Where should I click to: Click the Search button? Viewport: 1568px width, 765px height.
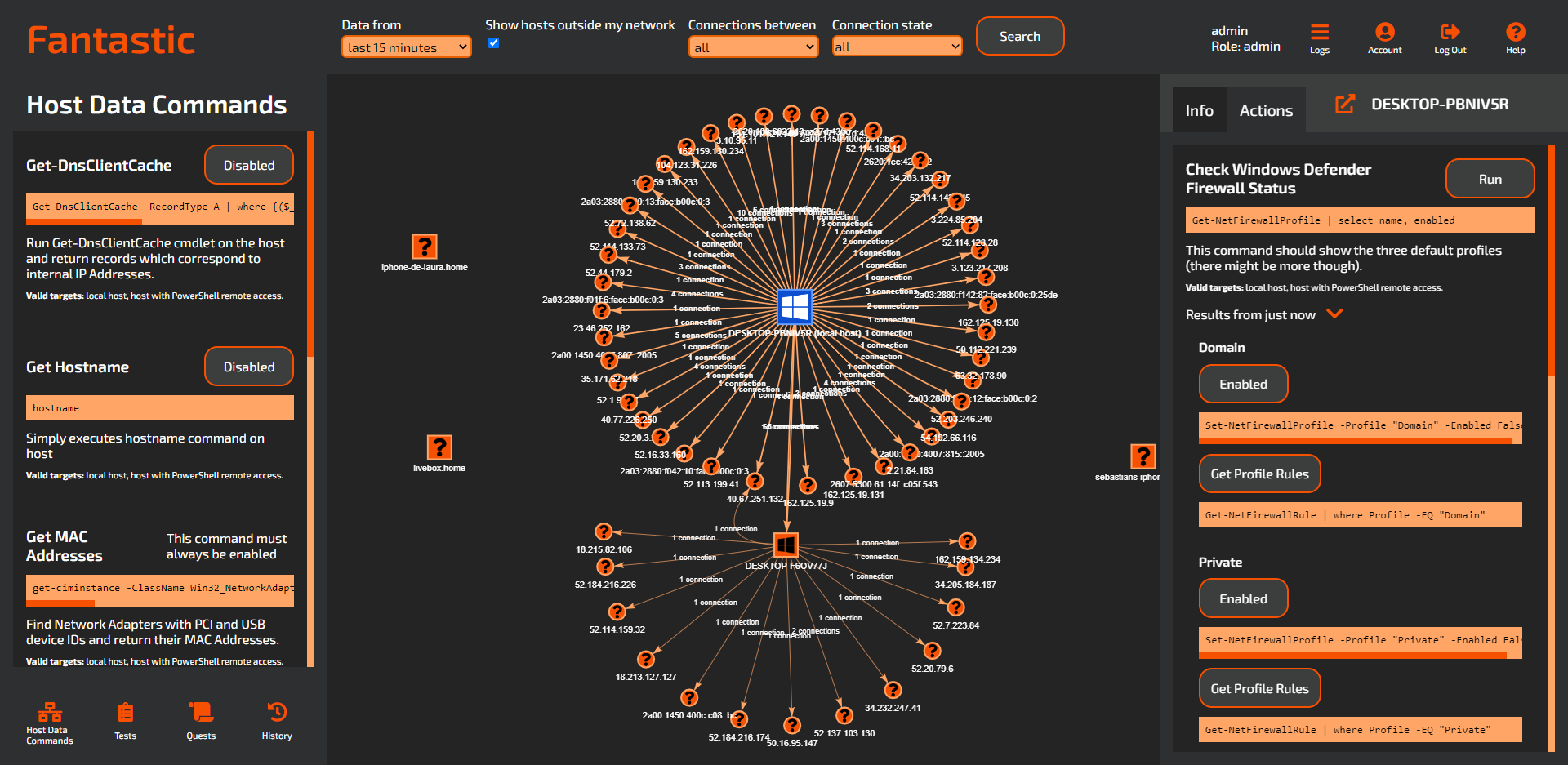[x=1020, y=36]
